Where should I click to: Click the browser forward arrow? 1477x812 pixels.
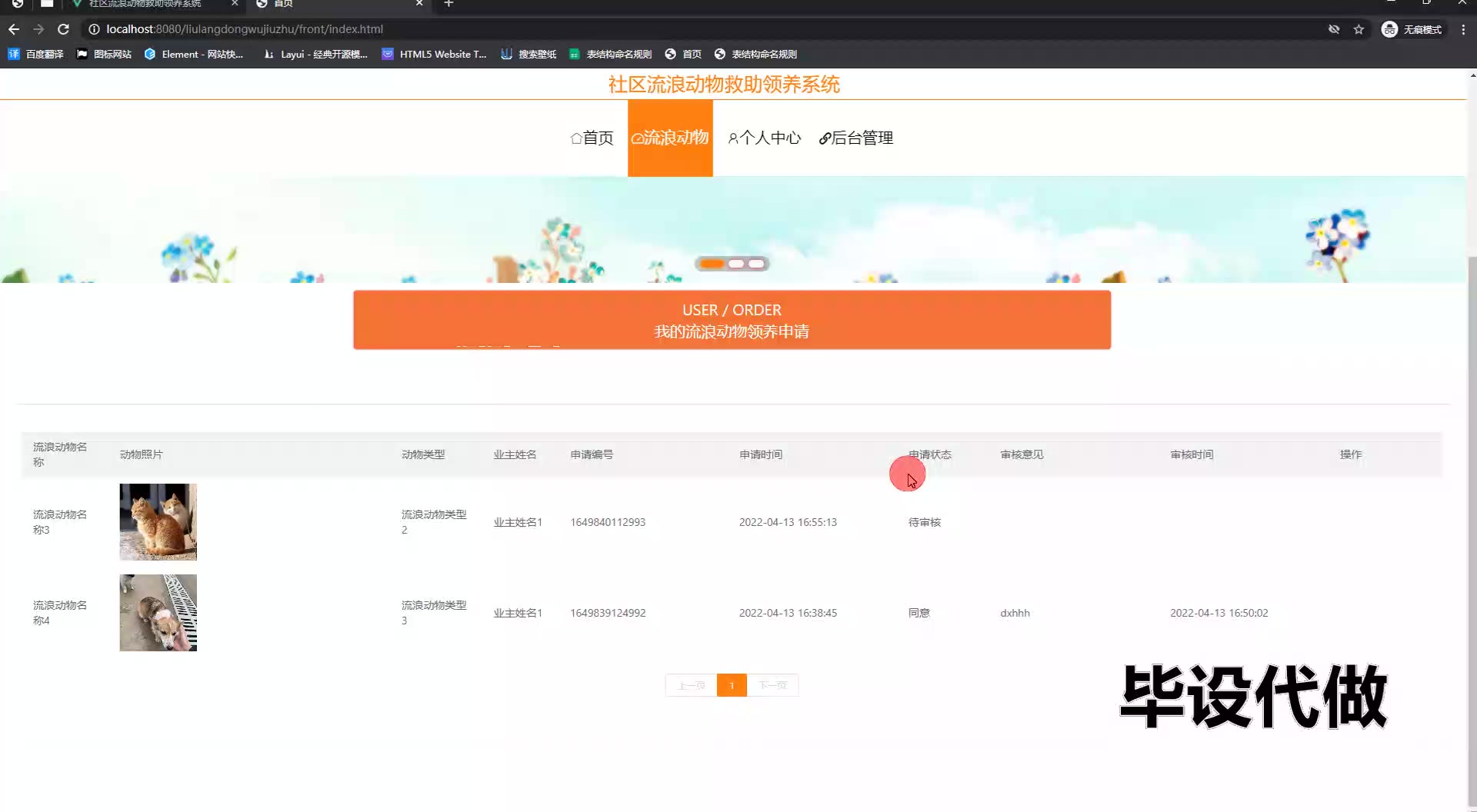(38, 29)
